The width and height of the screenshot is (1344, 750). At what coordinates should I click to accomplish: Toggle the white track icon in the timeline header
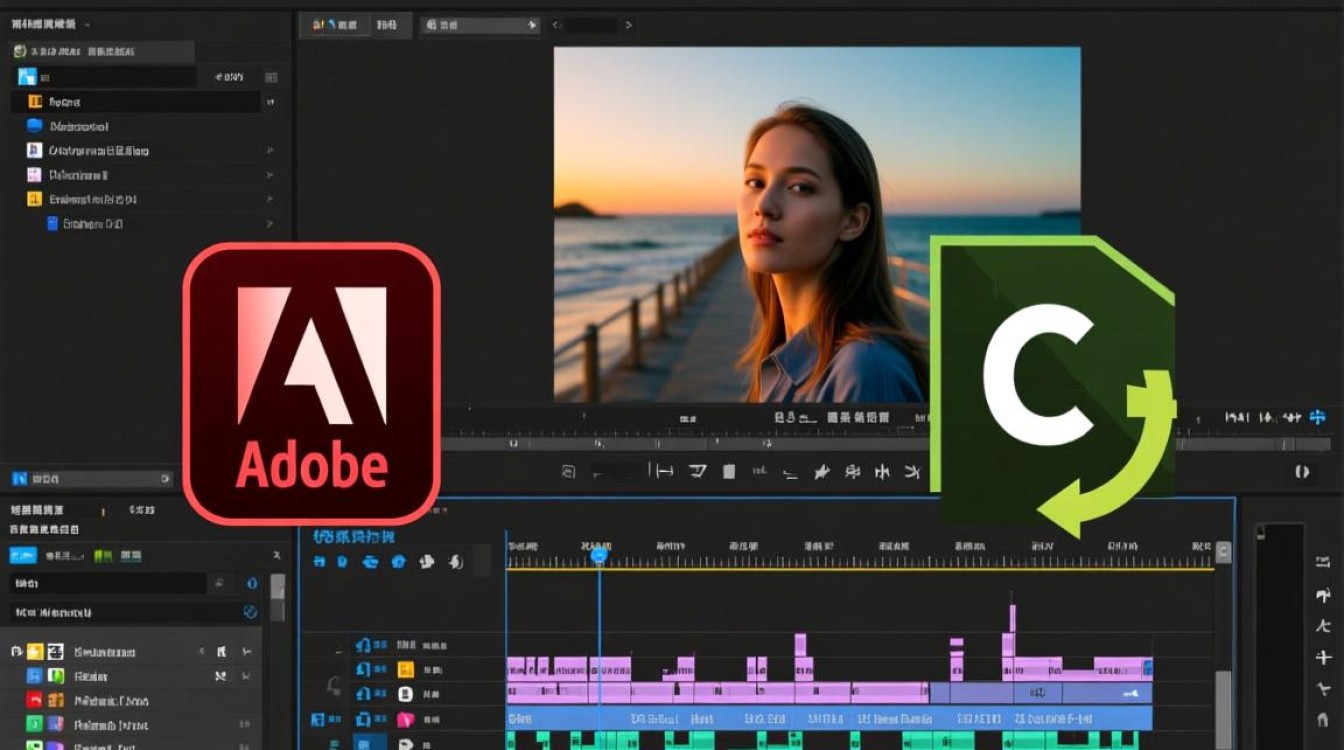pos(406,694)
